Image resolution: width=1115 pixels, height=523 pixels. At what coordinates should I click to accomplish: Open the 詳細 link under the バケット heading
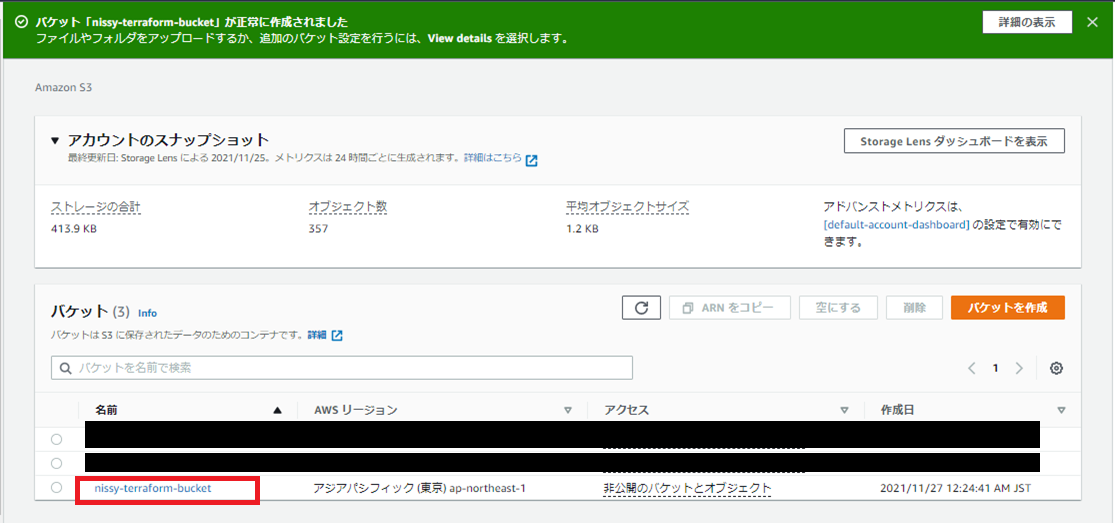click(x=317, y=334)
